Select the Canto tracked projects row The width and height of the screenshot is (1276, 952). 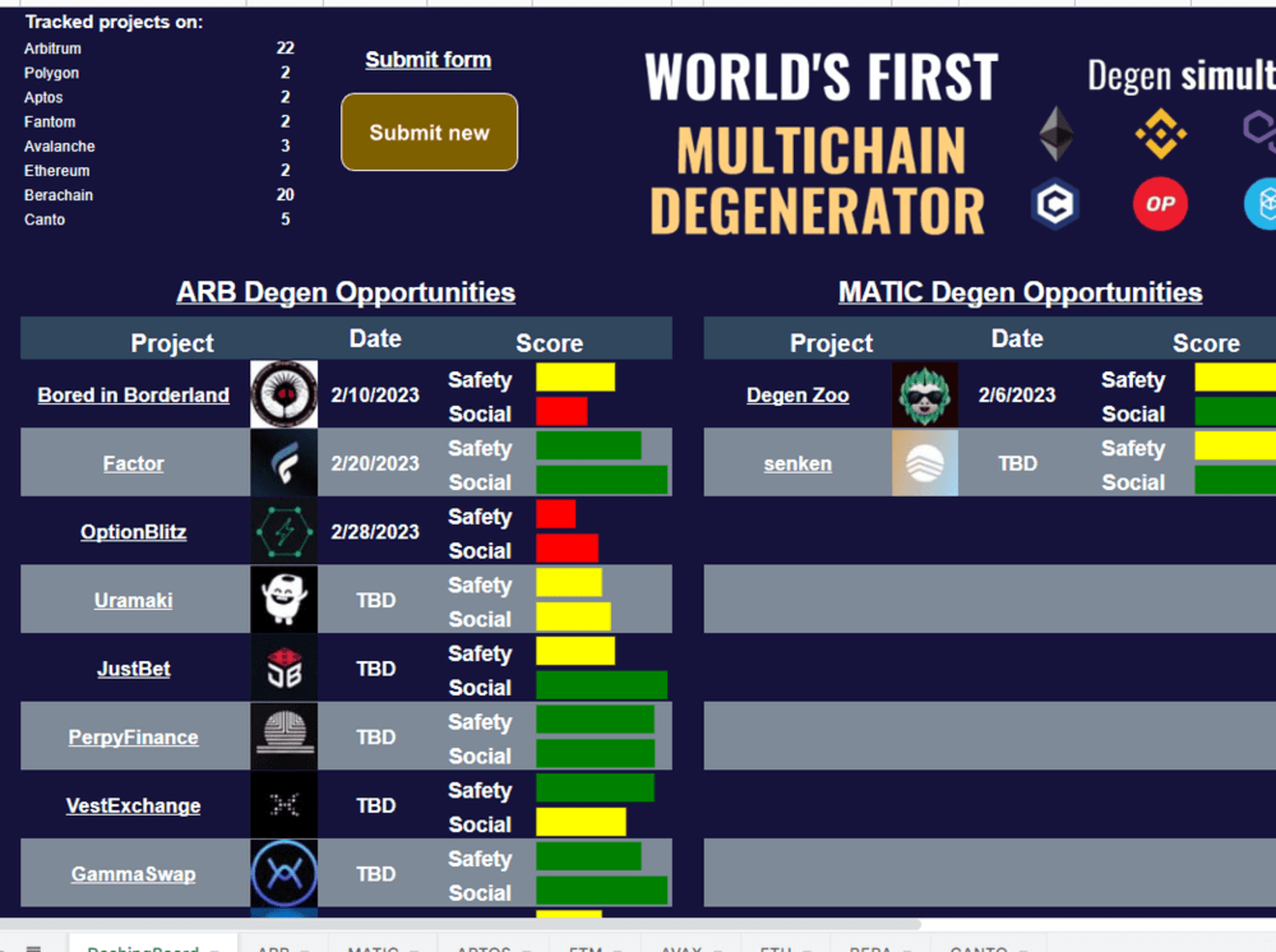(159, 219)
